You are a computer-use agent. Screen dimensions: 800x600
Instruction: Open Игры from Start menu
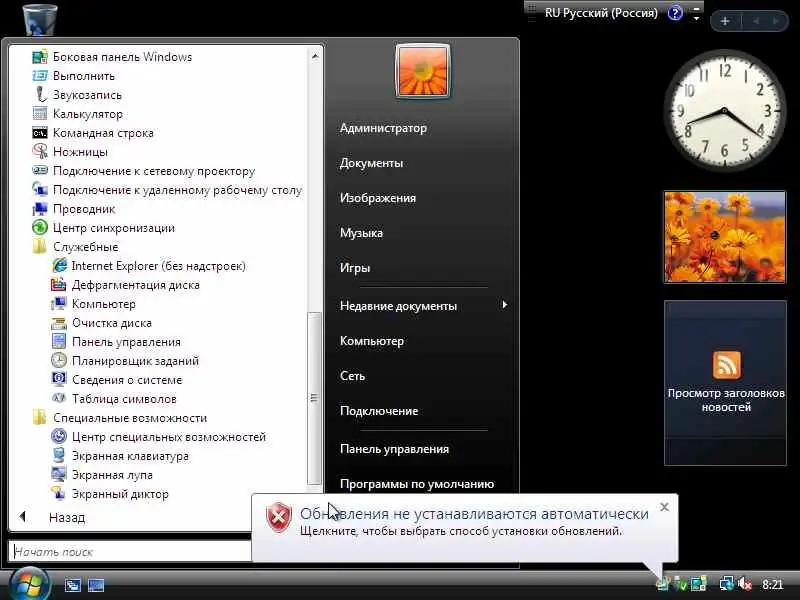[355, 268]
